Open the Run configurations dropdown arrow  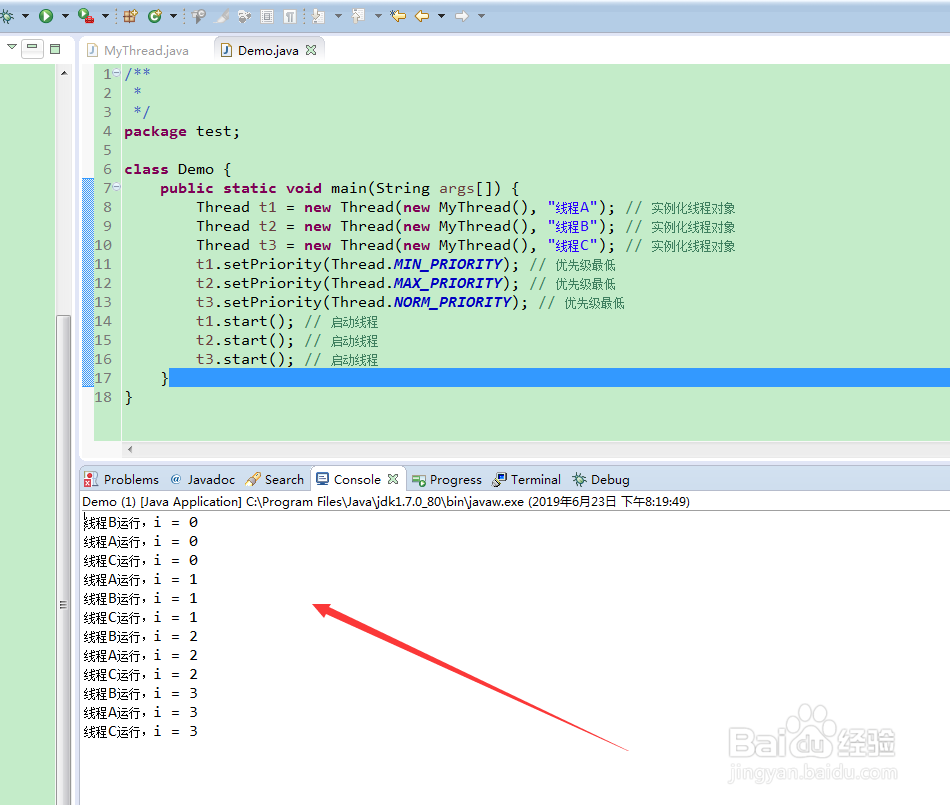[65, 16]
